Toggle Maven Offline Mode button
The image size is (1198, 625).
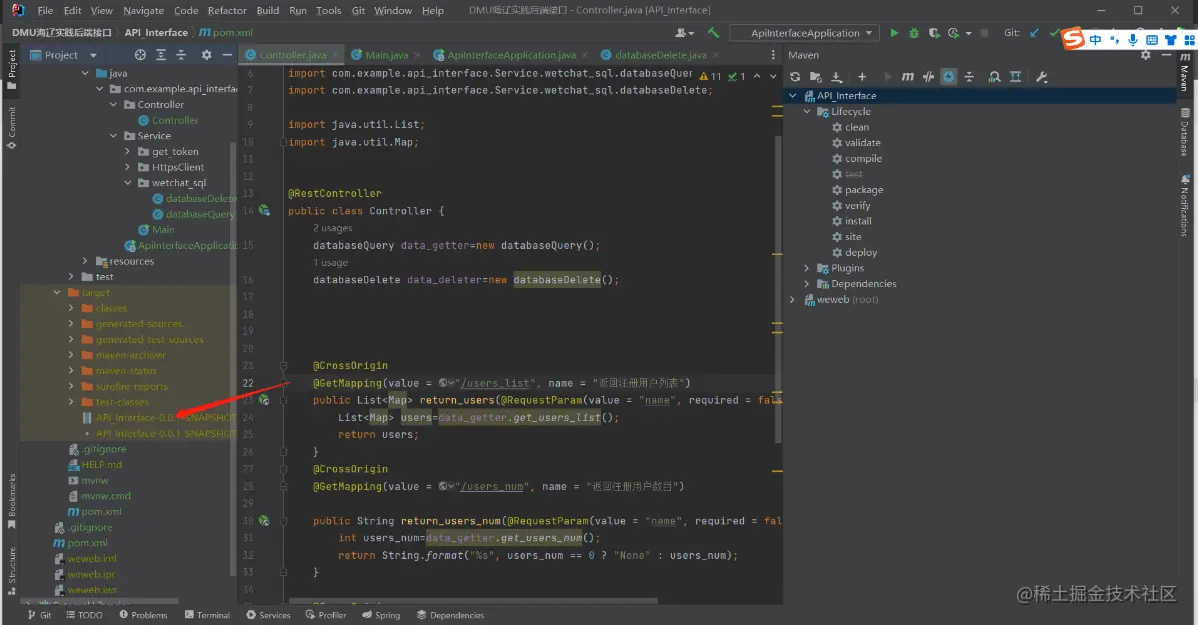928,77
